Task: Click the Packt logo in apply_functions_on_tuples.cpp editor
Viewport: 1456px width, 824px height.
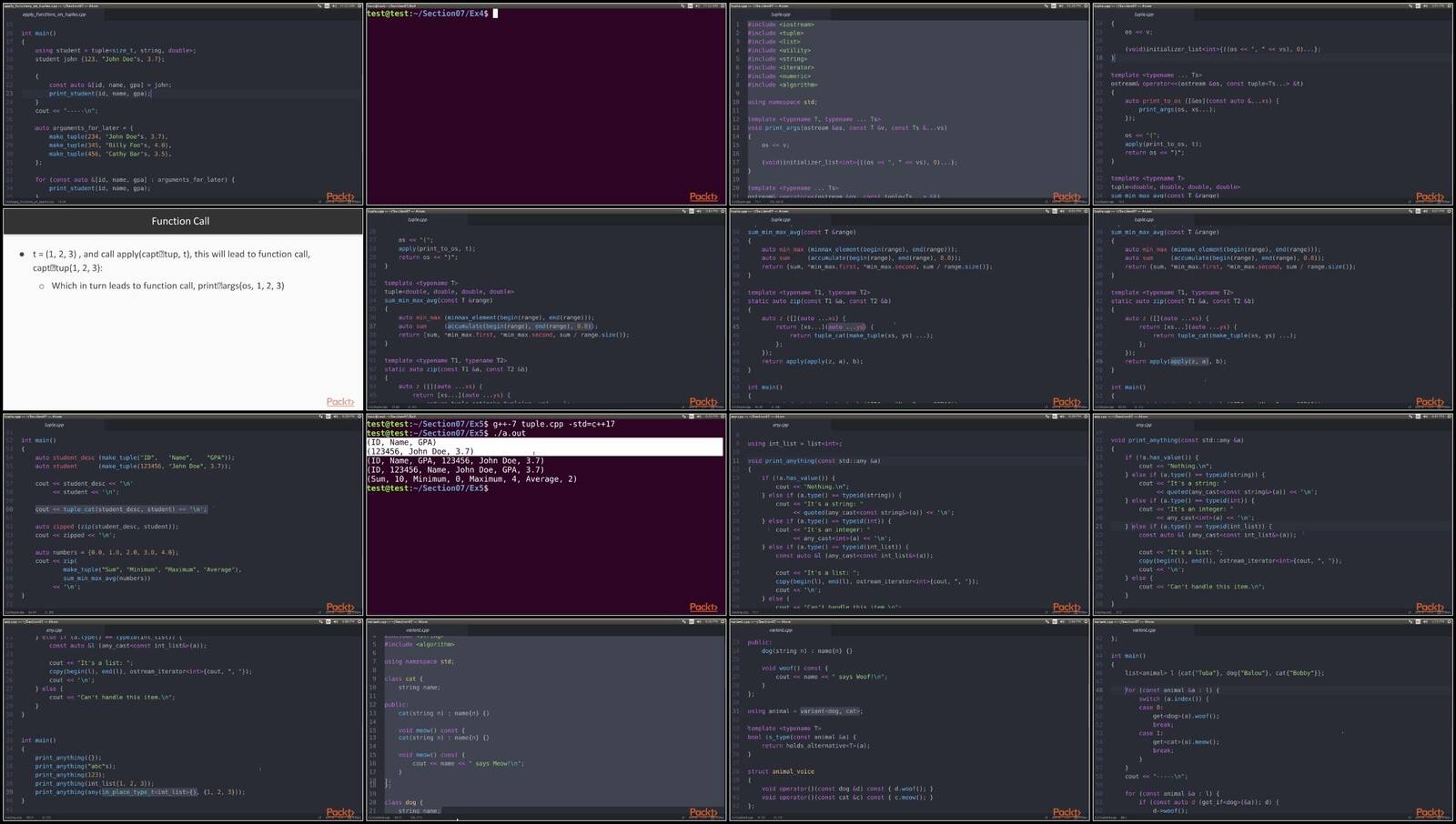Action: [x=340, y=196]
